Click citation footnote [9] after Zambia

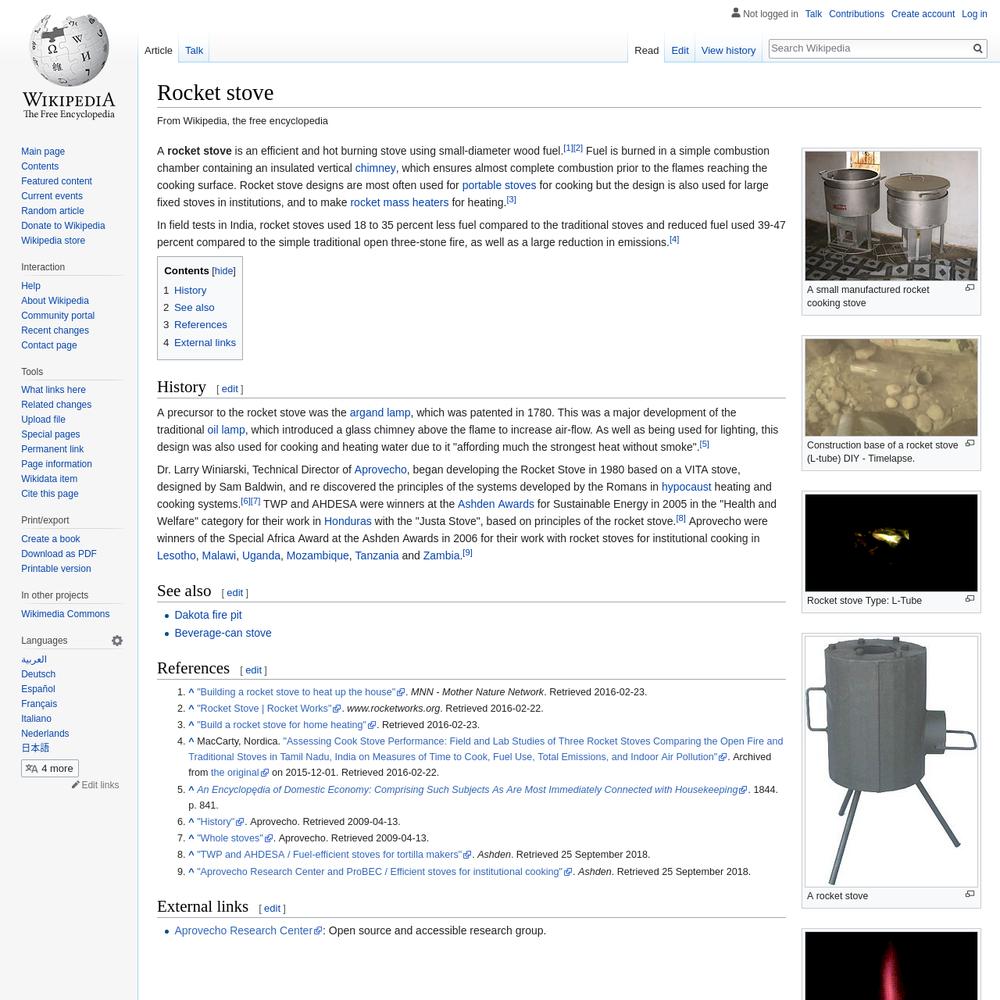[x=467, y=553]
